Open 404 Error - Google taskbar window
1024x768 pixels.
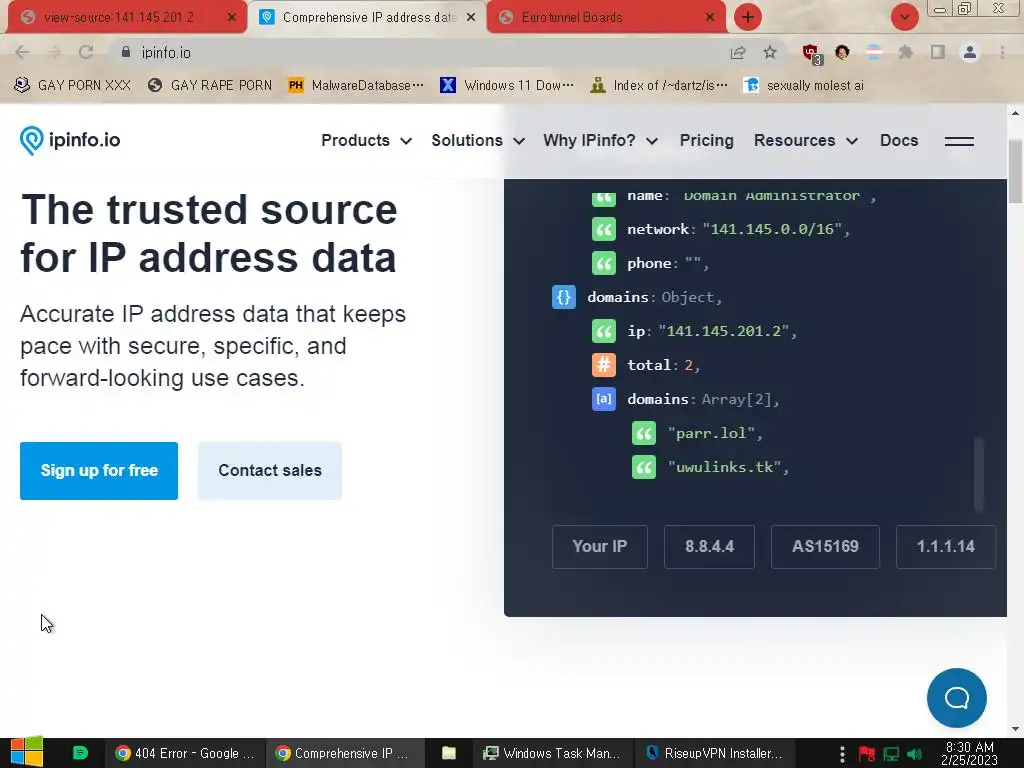tap(185, 753)
